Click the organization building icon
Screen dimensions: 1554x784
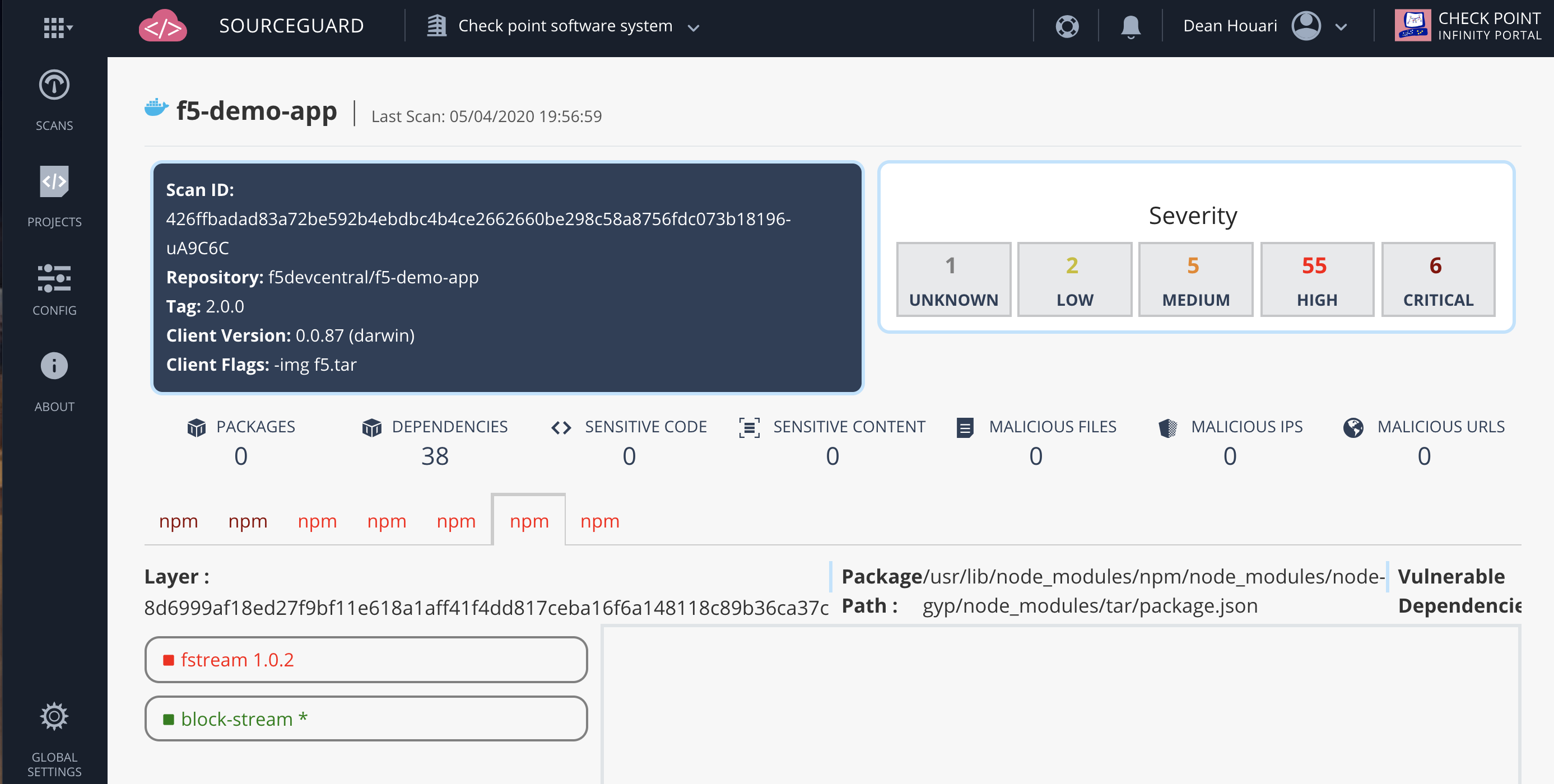click(437, 26)
